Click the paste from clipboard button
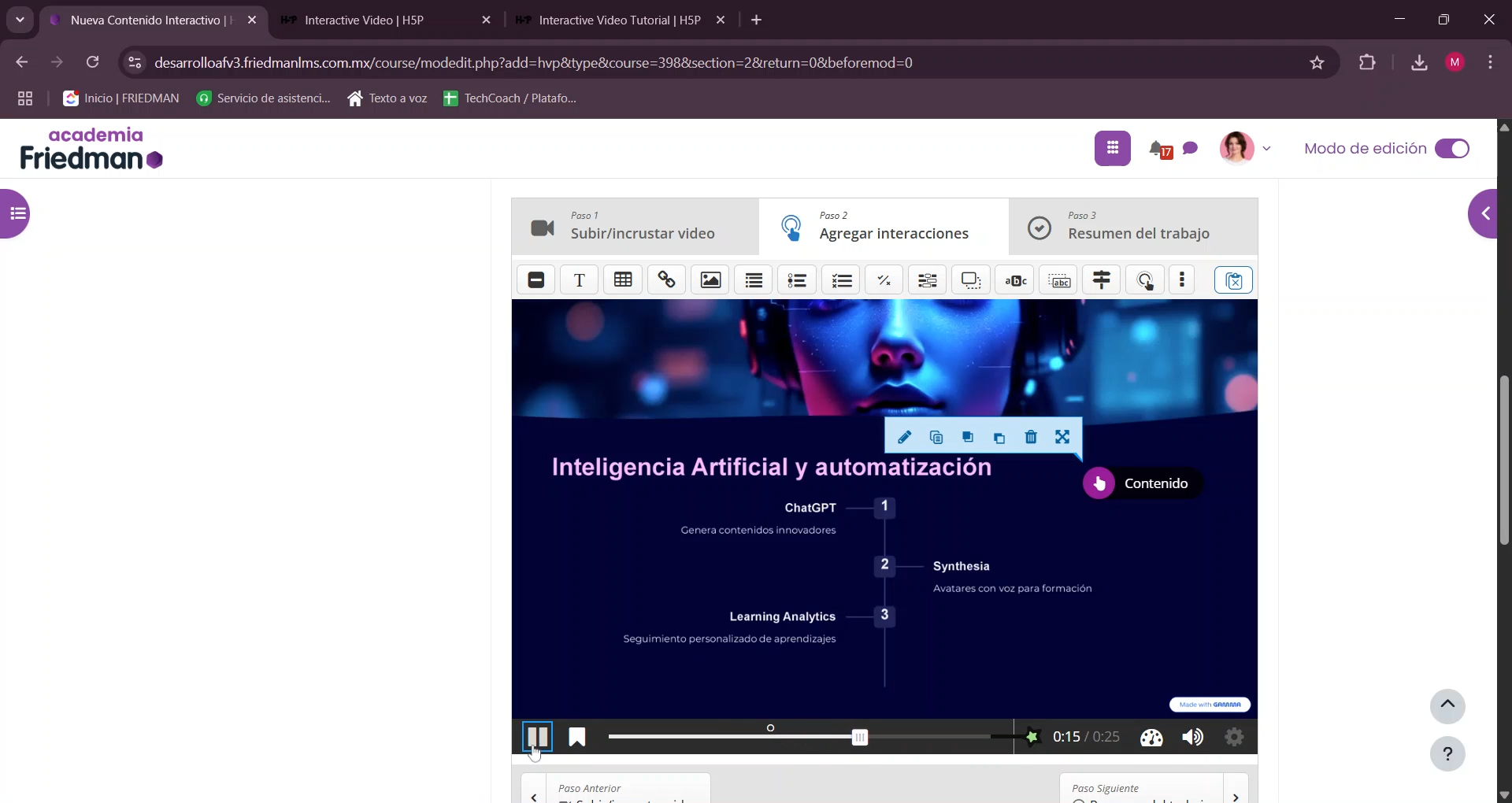 click(x=1233, y=280)
